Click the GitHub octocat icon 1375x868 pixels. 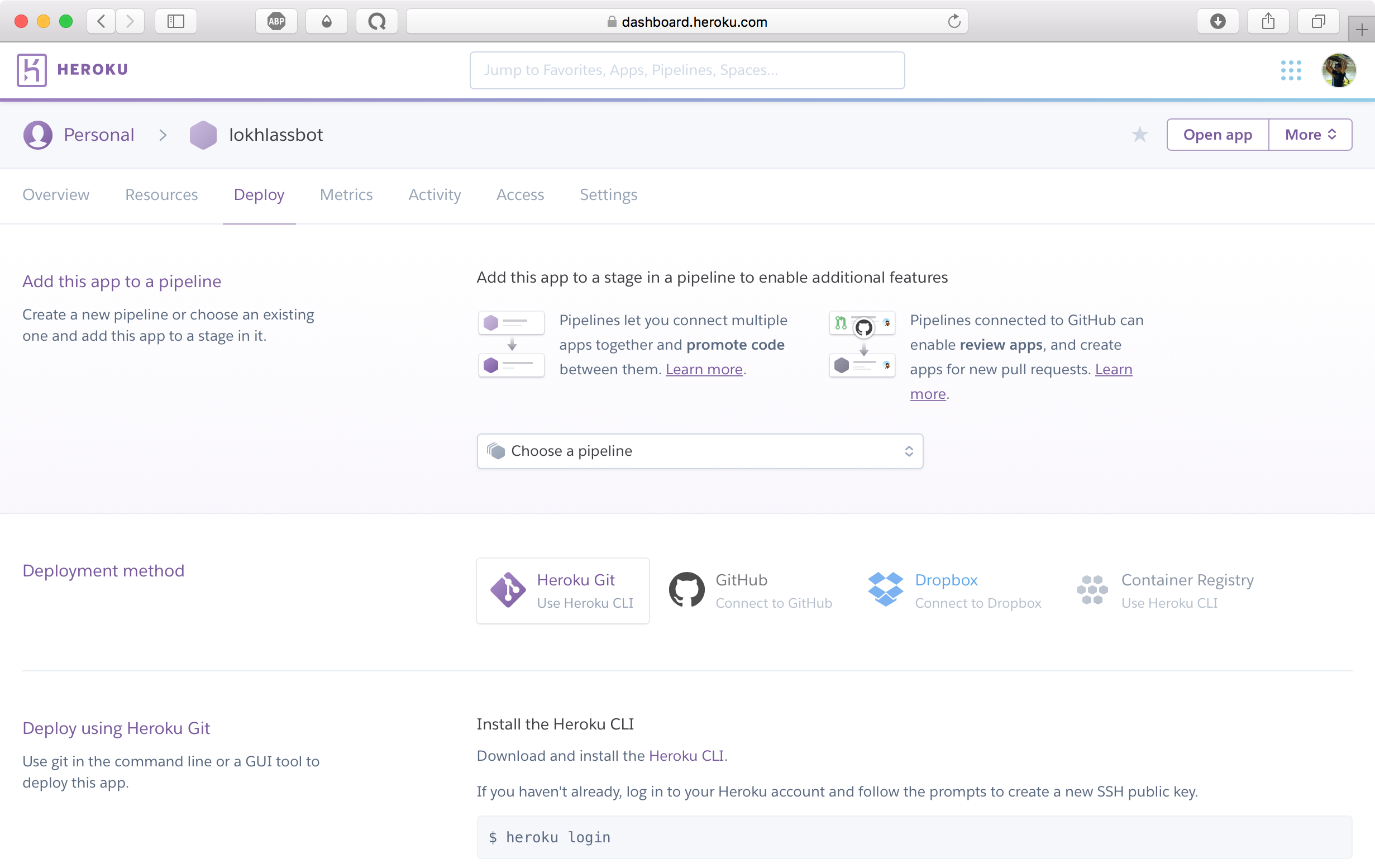pyautogui.click(x=686, y=590)
